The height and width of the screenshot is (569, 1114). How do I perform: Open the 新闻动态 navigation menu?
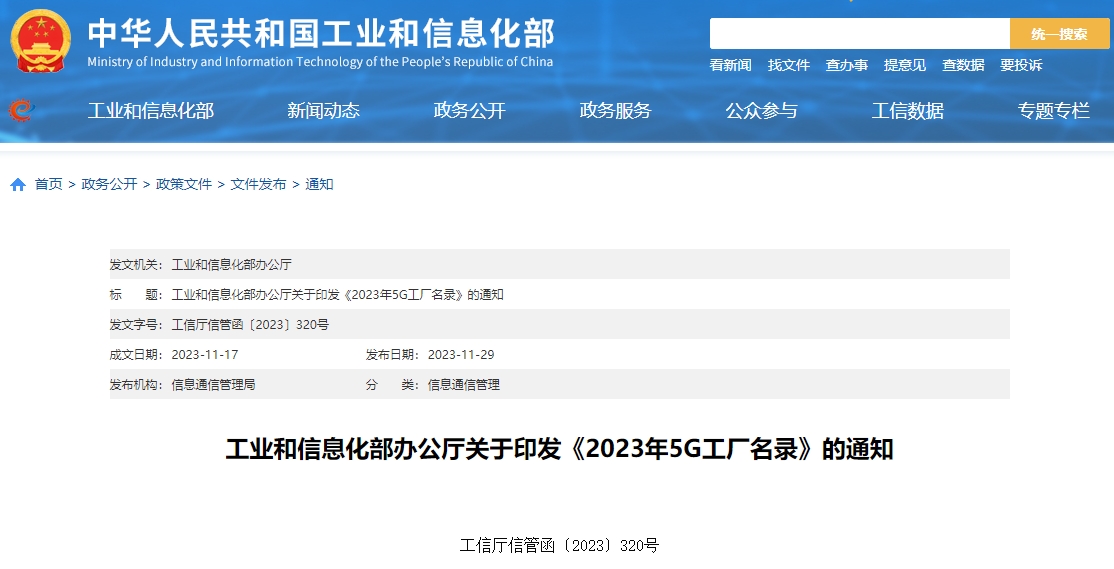(323, 111)
